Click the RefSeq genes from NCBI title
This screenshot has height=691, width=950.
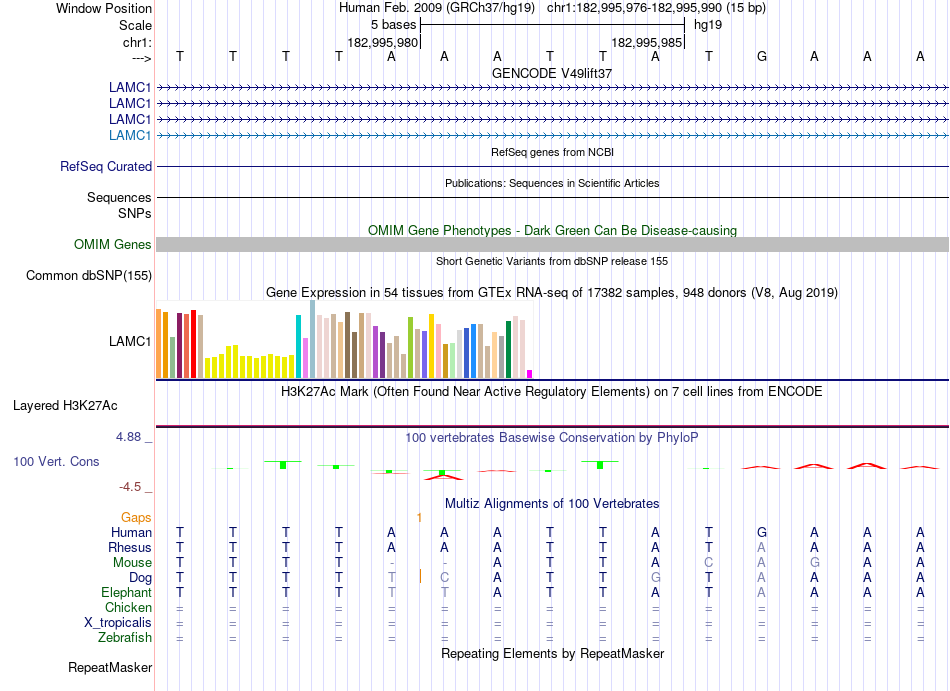click(x=552, y=152)
